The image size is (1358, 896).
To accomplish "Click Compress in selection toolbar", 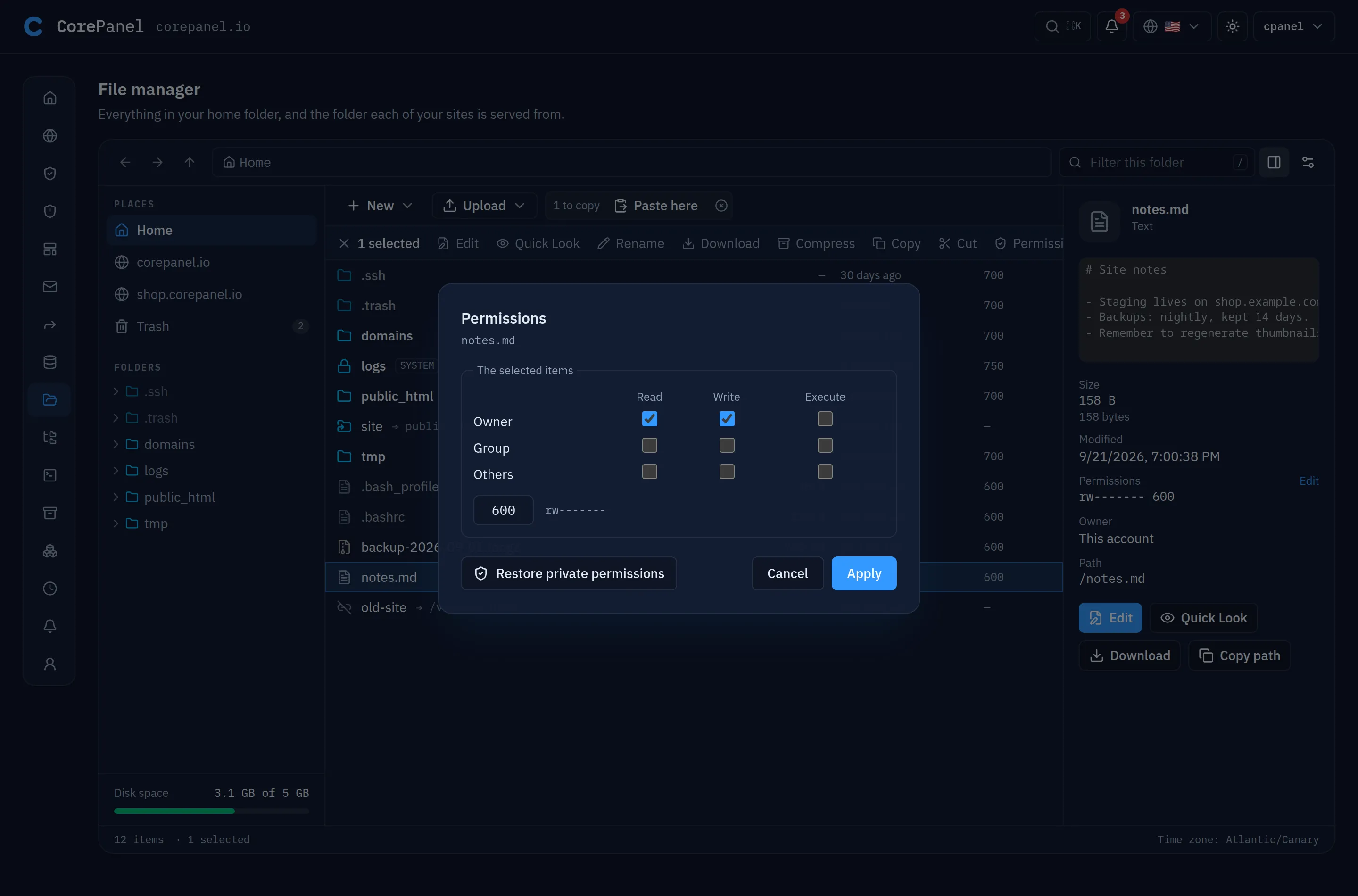I will [x=816, y=243].
